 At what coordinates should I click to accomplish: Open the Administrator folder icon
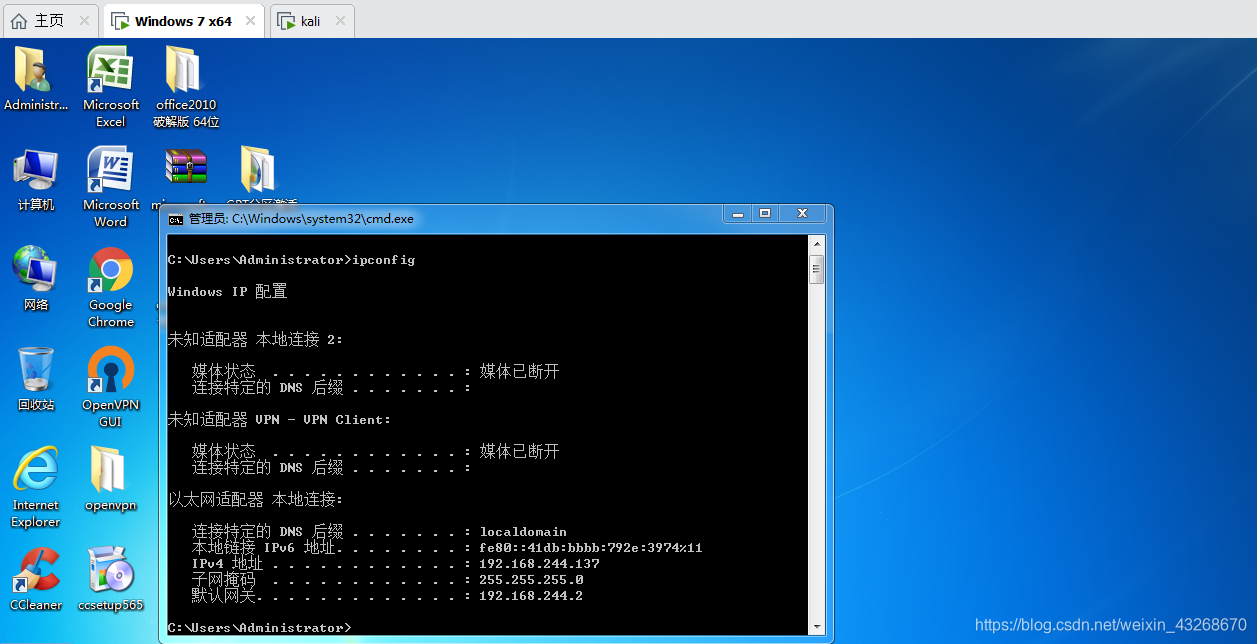click(35, 72)
